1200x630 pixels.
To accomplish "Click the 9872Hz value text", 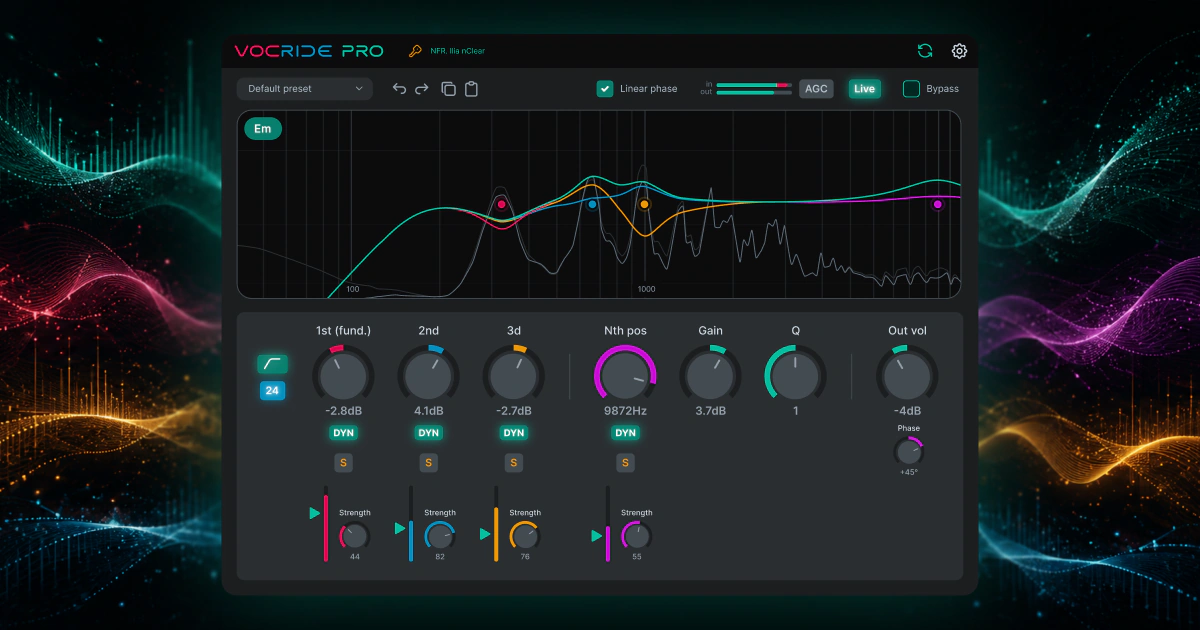I will click(x=625, y=411).
